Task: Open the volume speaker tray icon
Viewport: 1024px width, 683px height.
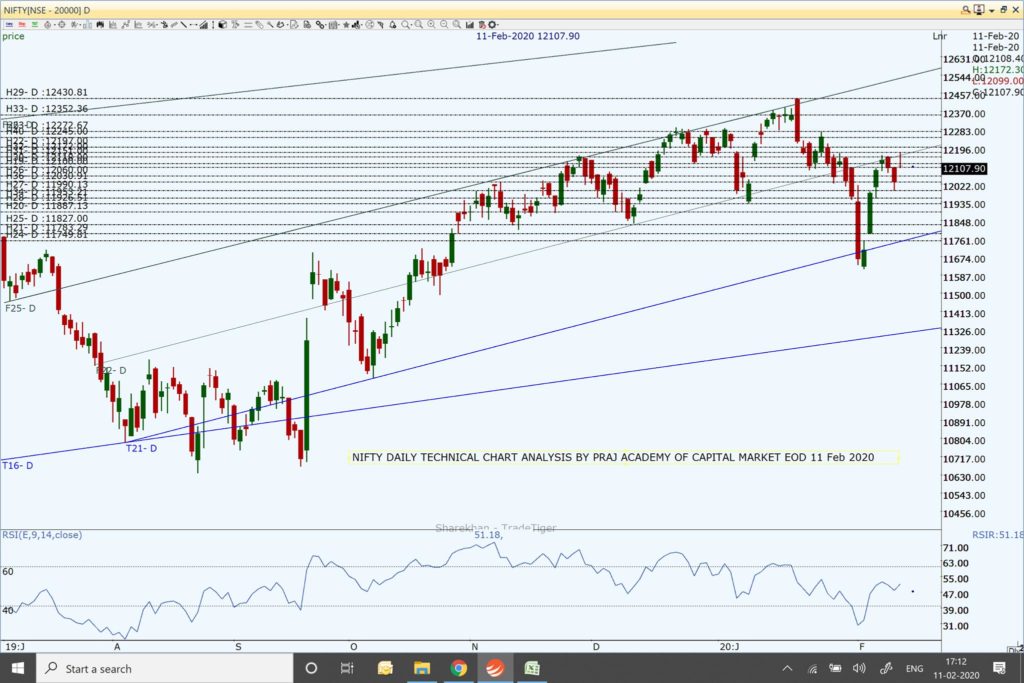Action: (859, 668)
